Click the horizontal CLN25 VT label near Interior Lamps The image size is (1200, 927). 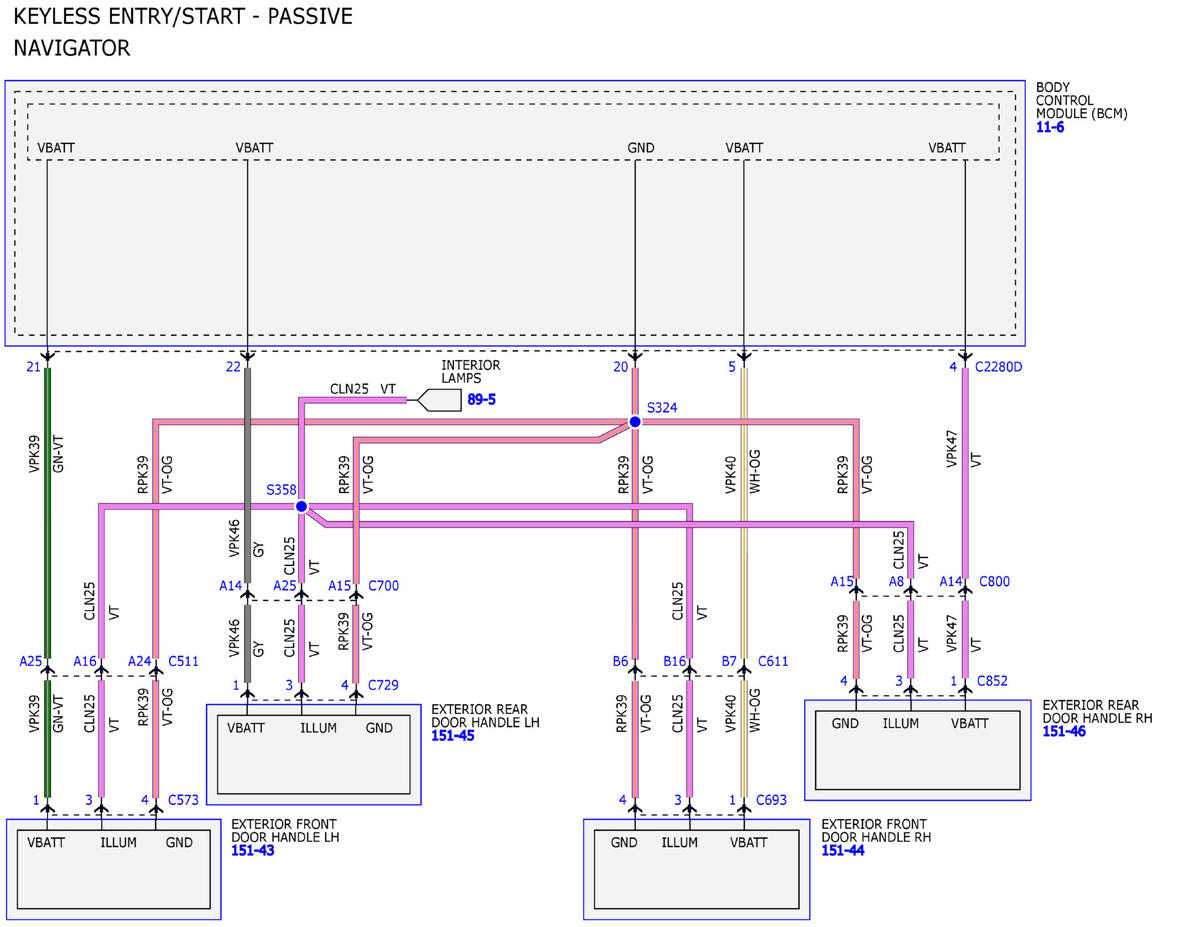[x=363, y=388]
